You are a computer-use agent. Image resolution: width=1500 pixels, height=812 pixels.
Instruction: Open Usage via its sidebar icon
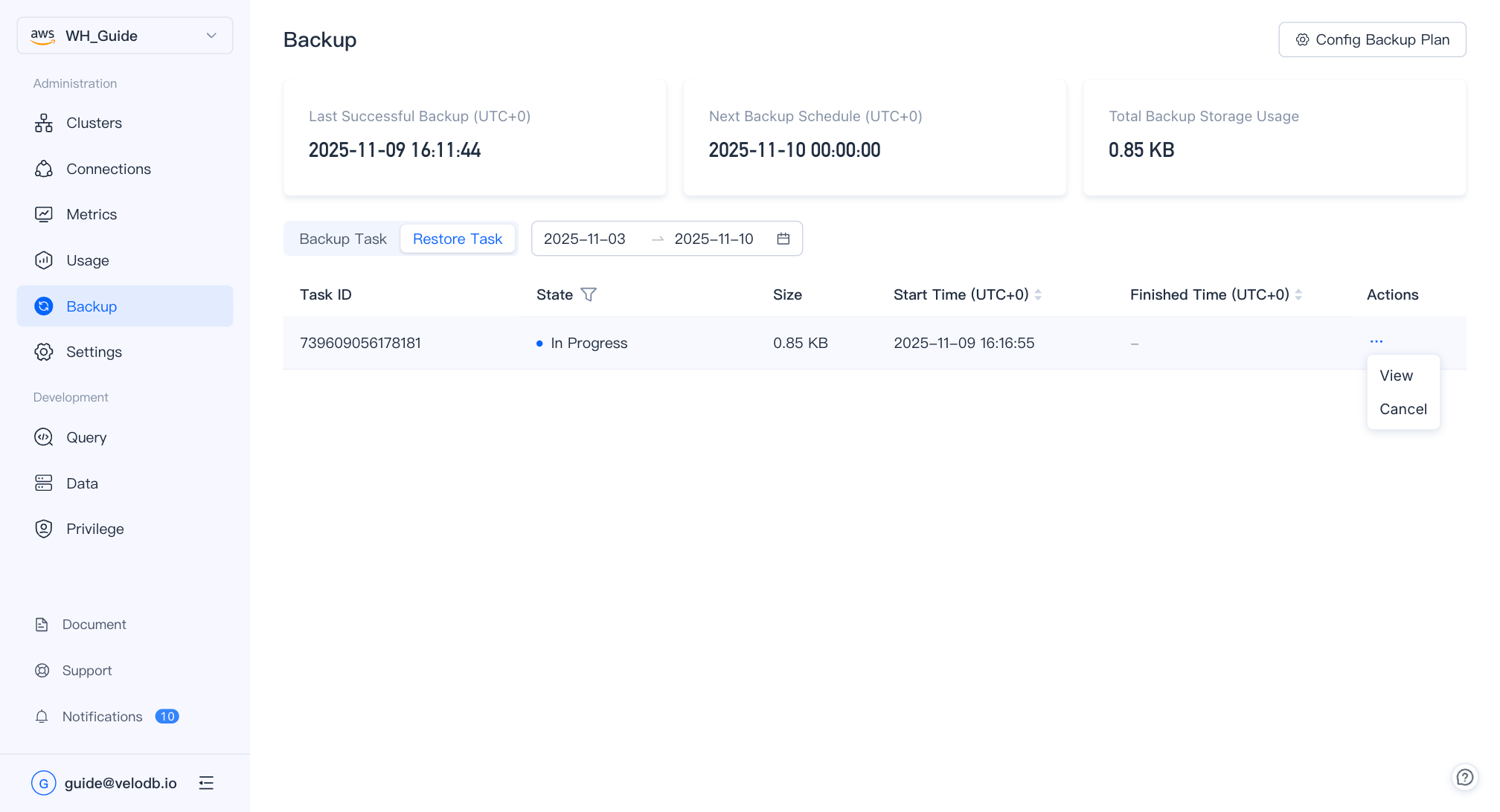tap(43, 260)
